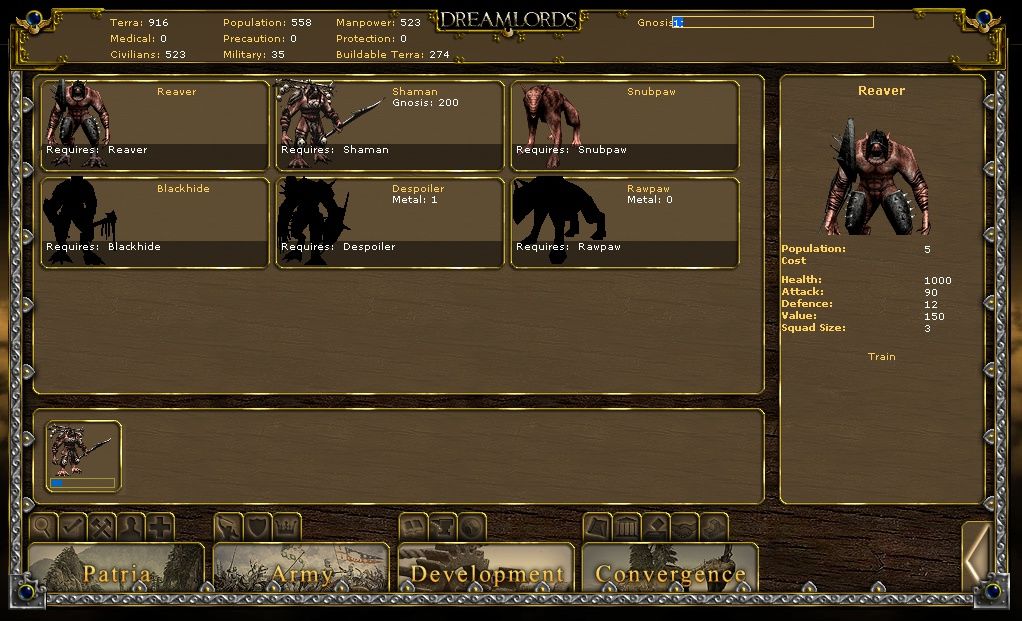
Task: Click the crown icon above Army
Action: tap(287, 527)
